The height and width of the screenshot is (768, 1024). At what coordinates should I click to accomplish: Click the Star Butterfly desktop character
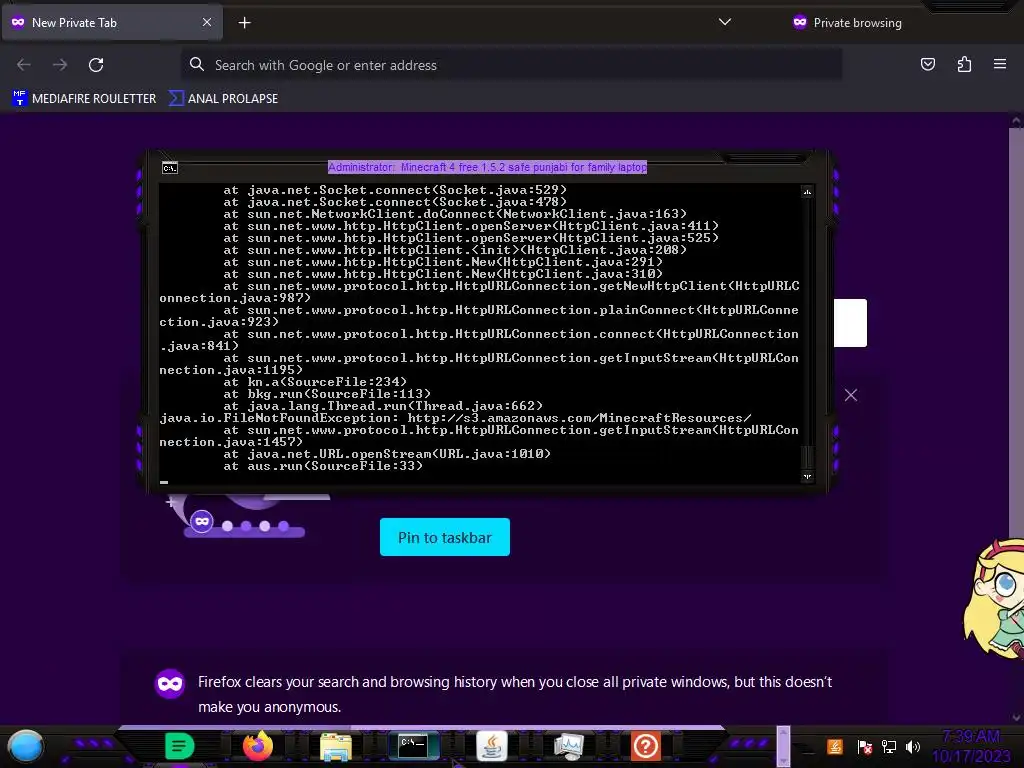[x=994, y=597]
